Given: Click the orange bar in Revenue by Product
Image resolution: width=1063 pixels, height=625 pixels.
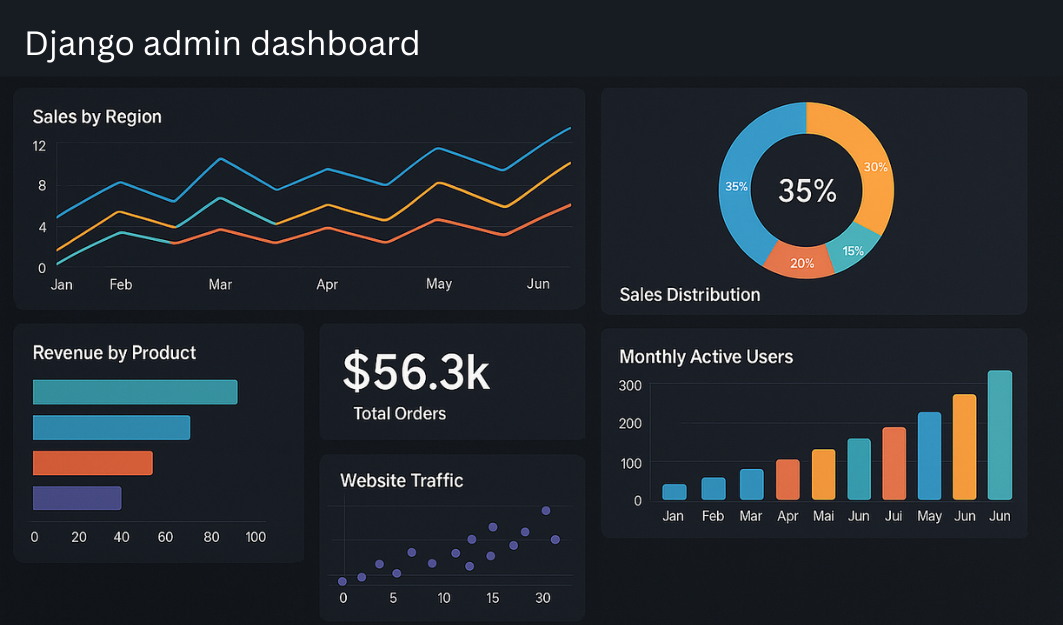Looking at the screenshot, I should [92, 462].
